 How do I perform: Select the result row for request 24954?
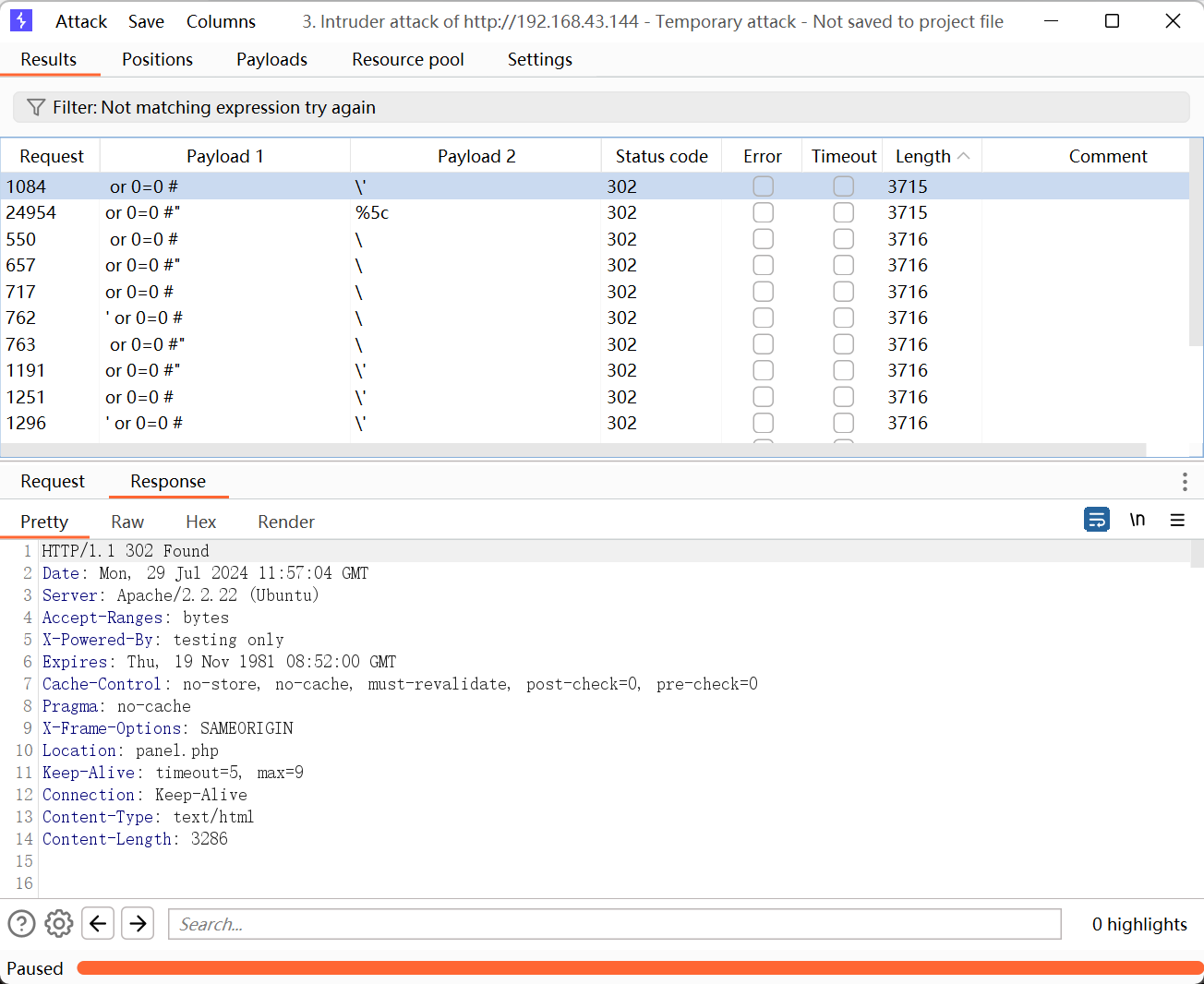coord(595,212)
